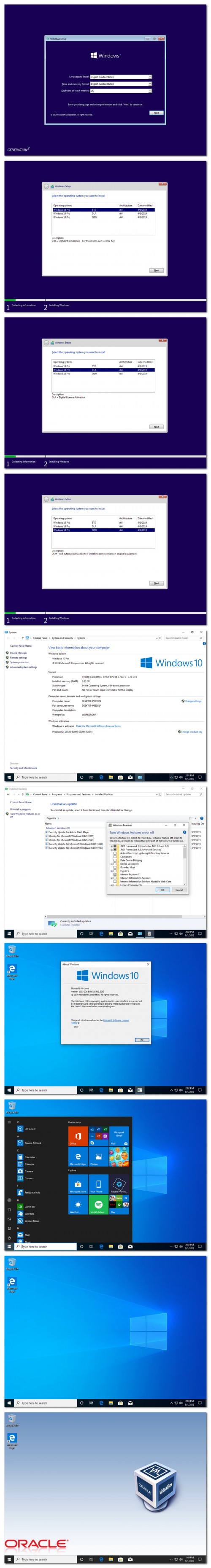Viewport: 211px width, 1568px height.
Task: Enable the Containers feature checkbox
Action: [115, 857]
